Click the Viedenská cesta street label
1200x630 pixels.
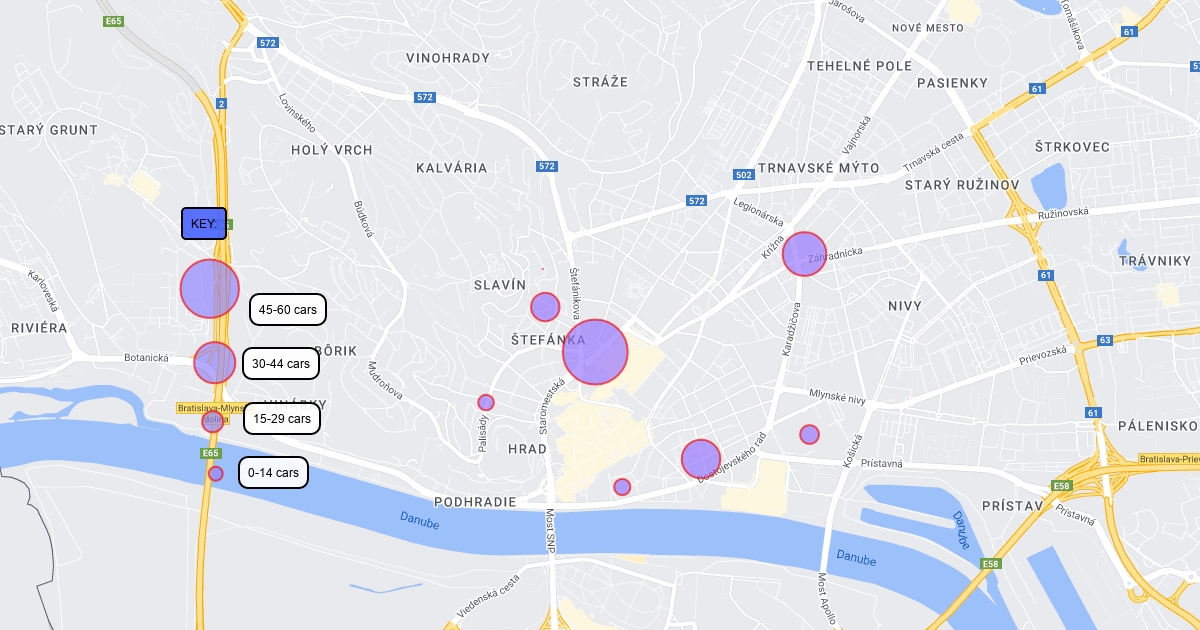coord(489,595)
